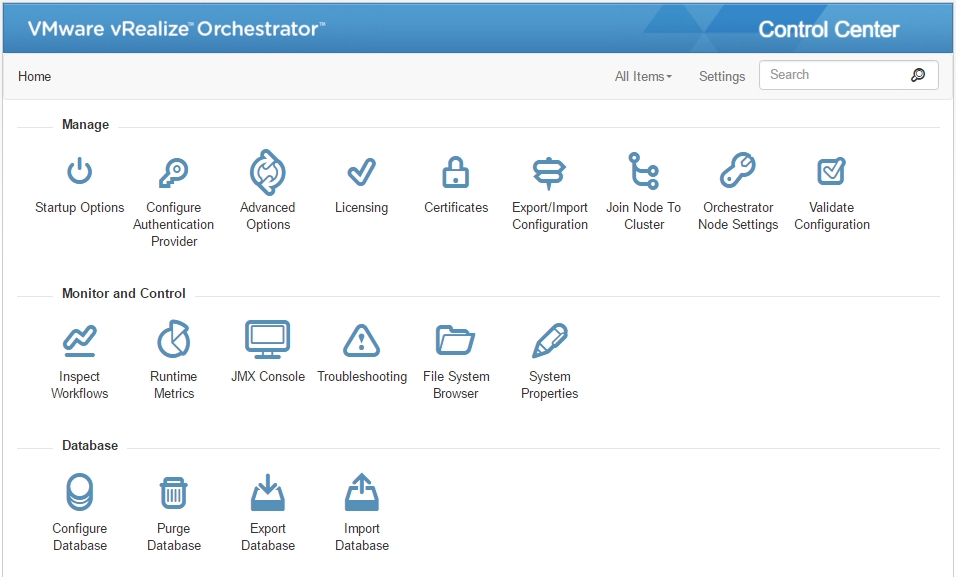Click the Control Center header title
956x577 pixels.
click(x=829, y=29)
